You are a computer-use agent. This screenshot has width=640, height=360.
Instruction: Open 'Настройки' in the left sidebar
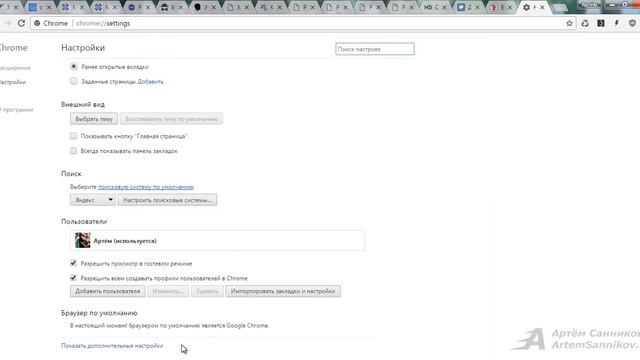(13, 82)
